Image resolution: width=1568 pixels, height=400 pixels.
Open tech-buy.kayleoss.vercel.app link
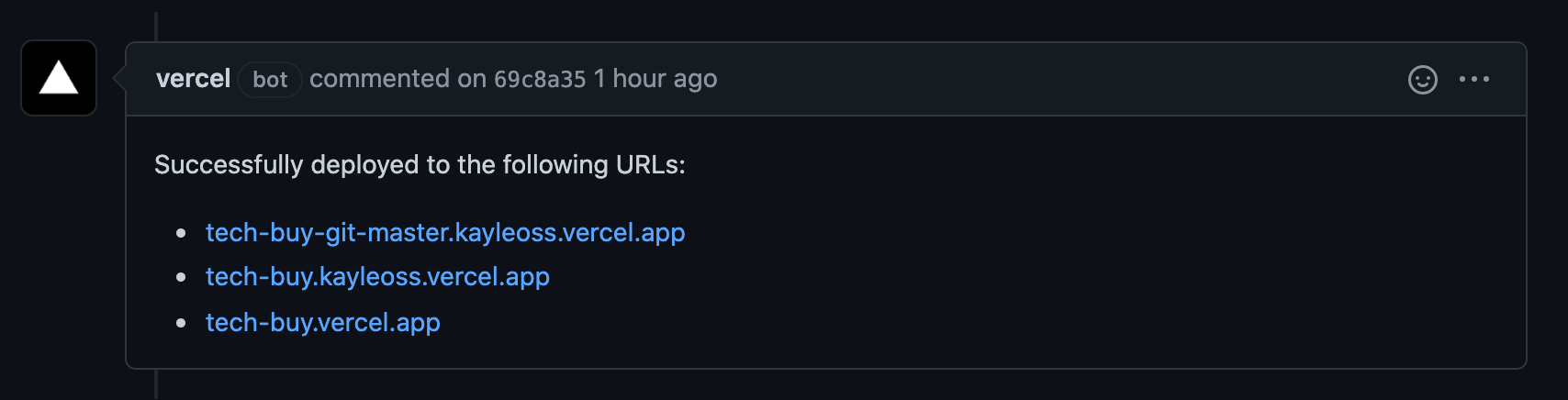[x=377, y=277]
